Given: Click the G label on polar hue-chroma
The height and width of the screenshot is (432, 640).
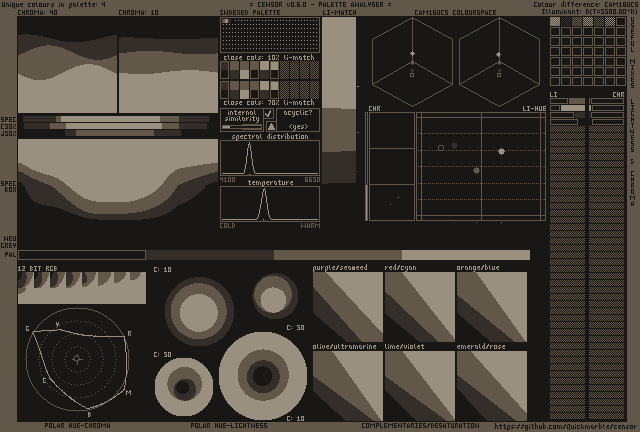Looking at the screenshot, I should (27, 329).
